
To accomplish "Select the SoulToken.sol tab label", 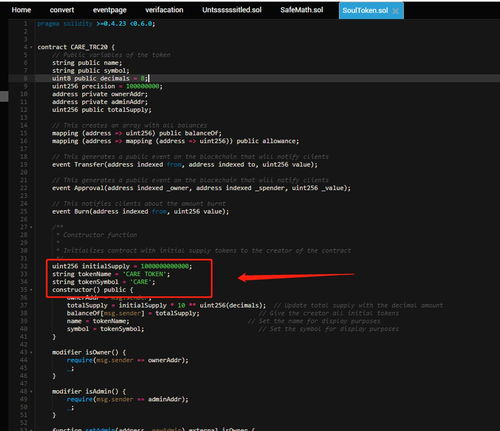I will 365,11.
